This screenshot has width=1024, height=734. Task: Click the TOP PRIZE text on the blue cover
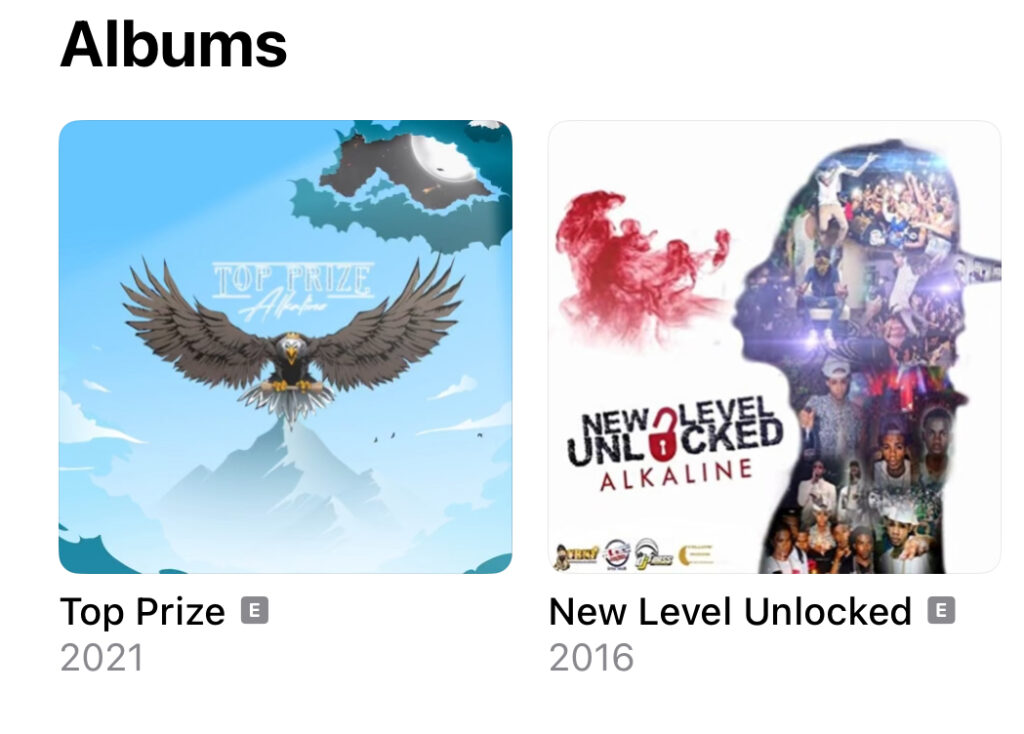click(x=293, y=279)
